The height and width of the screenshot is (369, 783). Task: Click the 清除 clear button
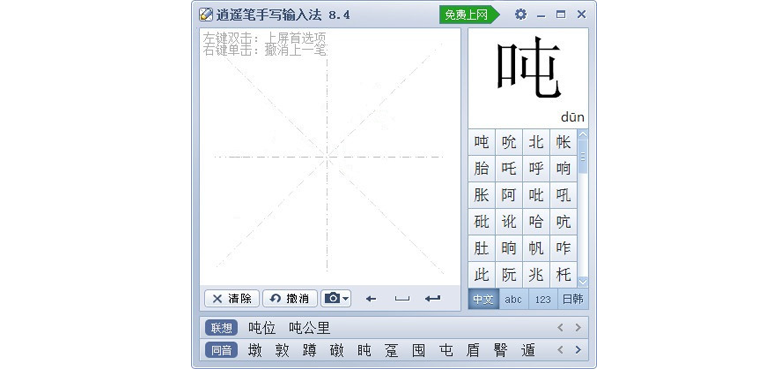tap(232, 299)
